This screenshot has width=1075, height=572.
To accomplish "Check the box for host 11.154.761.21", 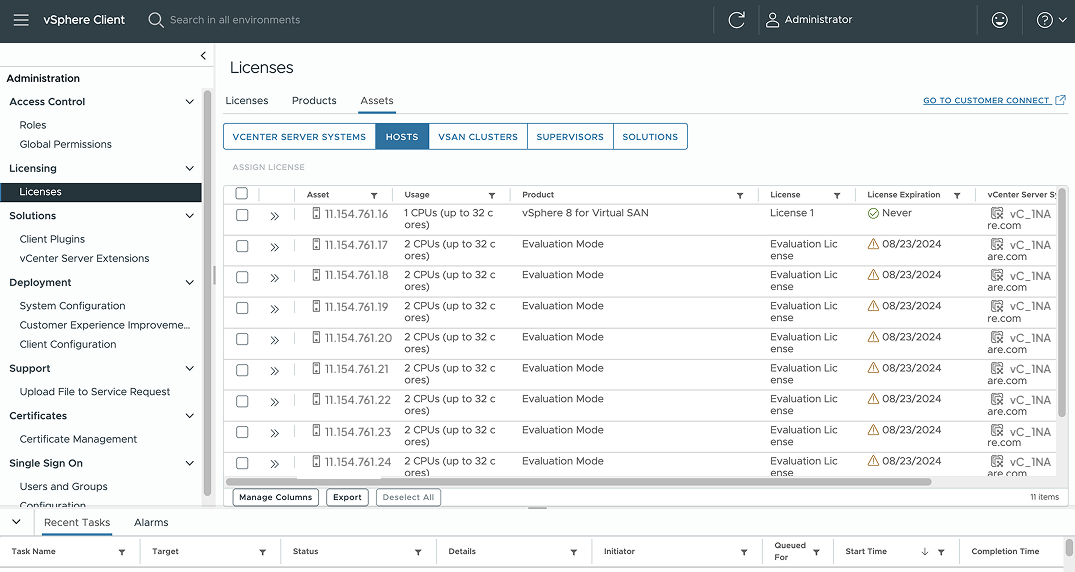I will (x=242, y=370).
